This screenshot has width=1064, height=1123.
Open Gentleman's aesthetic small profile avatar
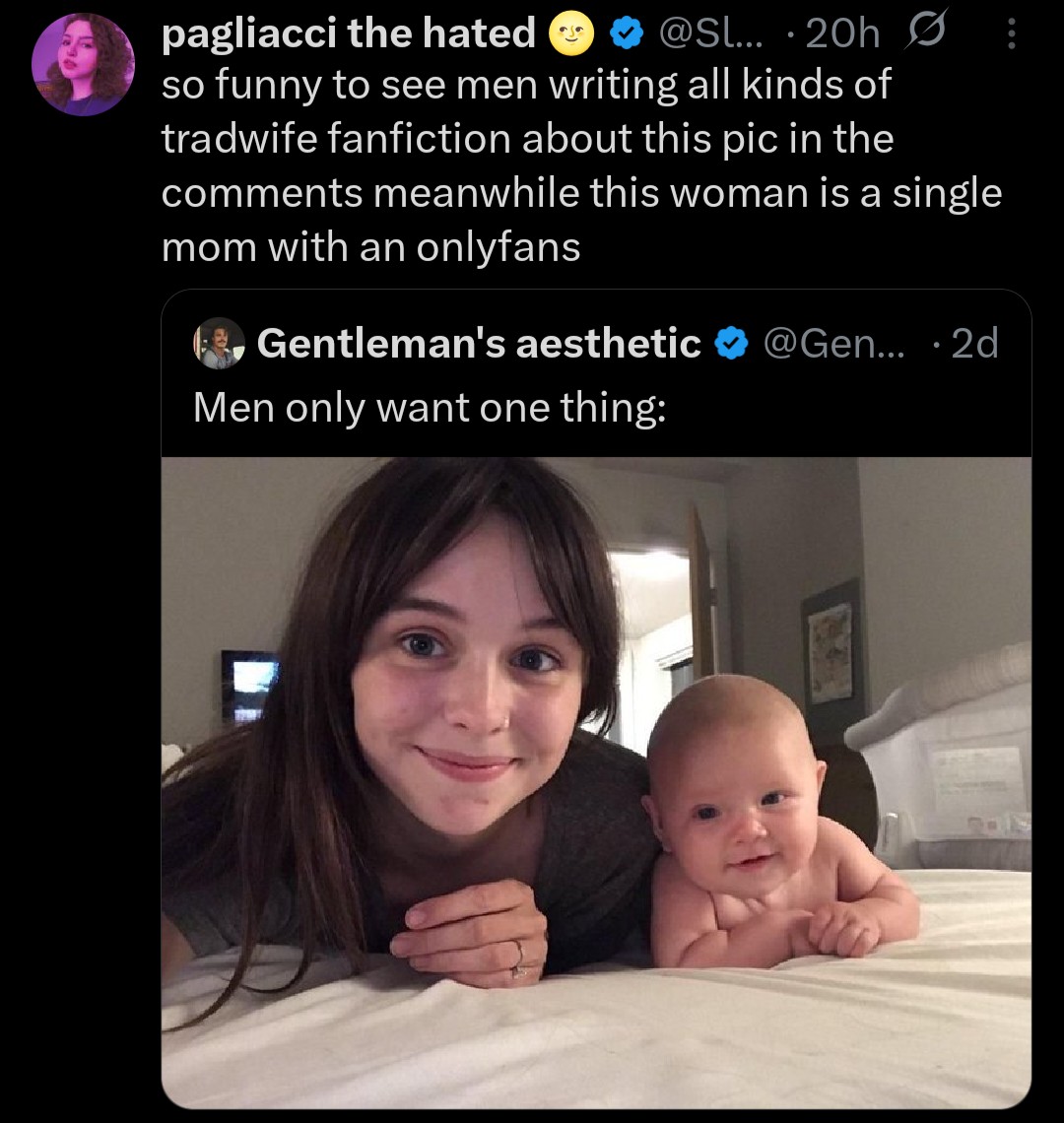click(x=219, y=344)
